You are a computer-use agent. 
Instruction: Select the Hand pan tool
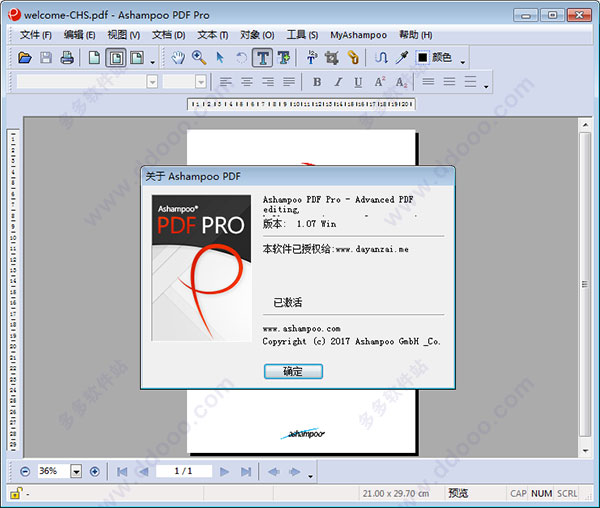coord(178,58)
